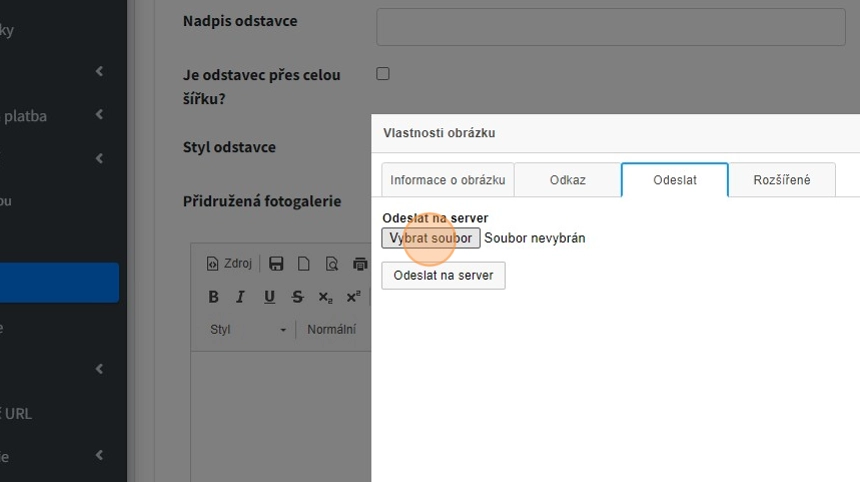Click the new page icon
This screenshot has width=860, height=482.
(x=304, y=264)
